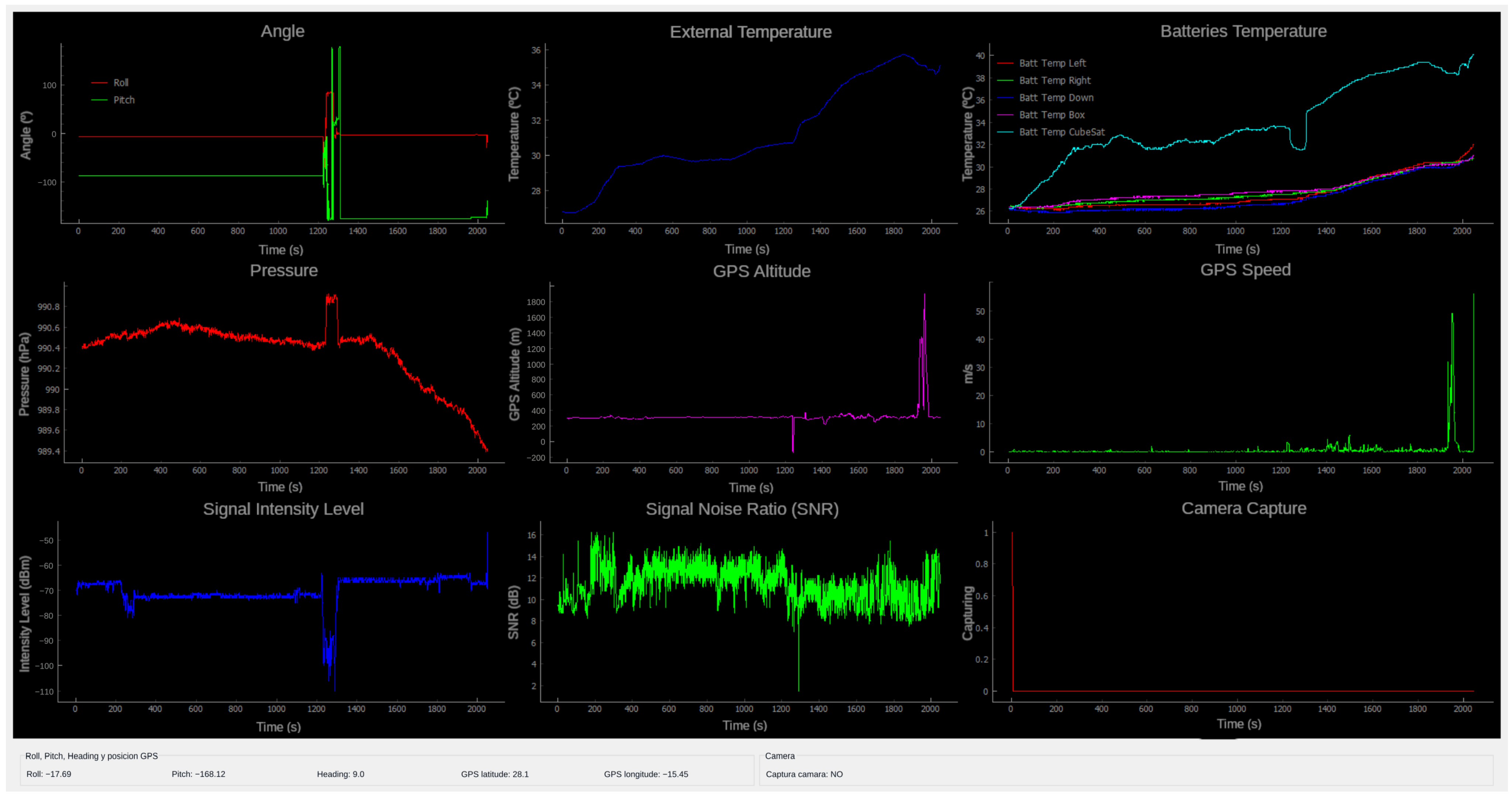Viewport: 1512px width, 796px height.
Task: Click the GPS longitude readout
Action: [646, 774]
